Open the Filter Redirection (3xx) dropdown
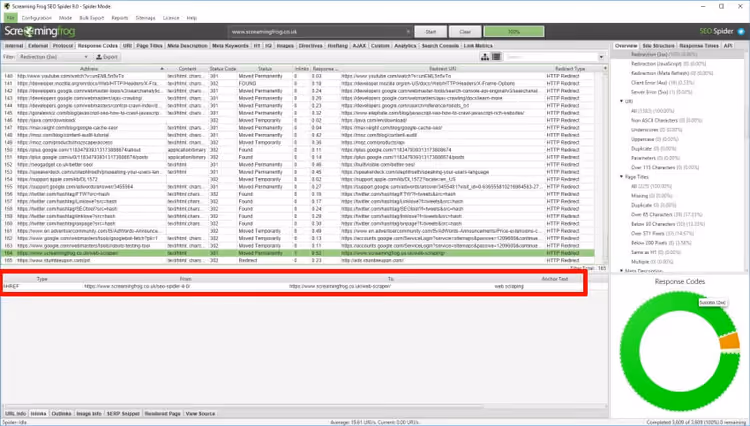 pyautogui.click(x=53, y=57)
